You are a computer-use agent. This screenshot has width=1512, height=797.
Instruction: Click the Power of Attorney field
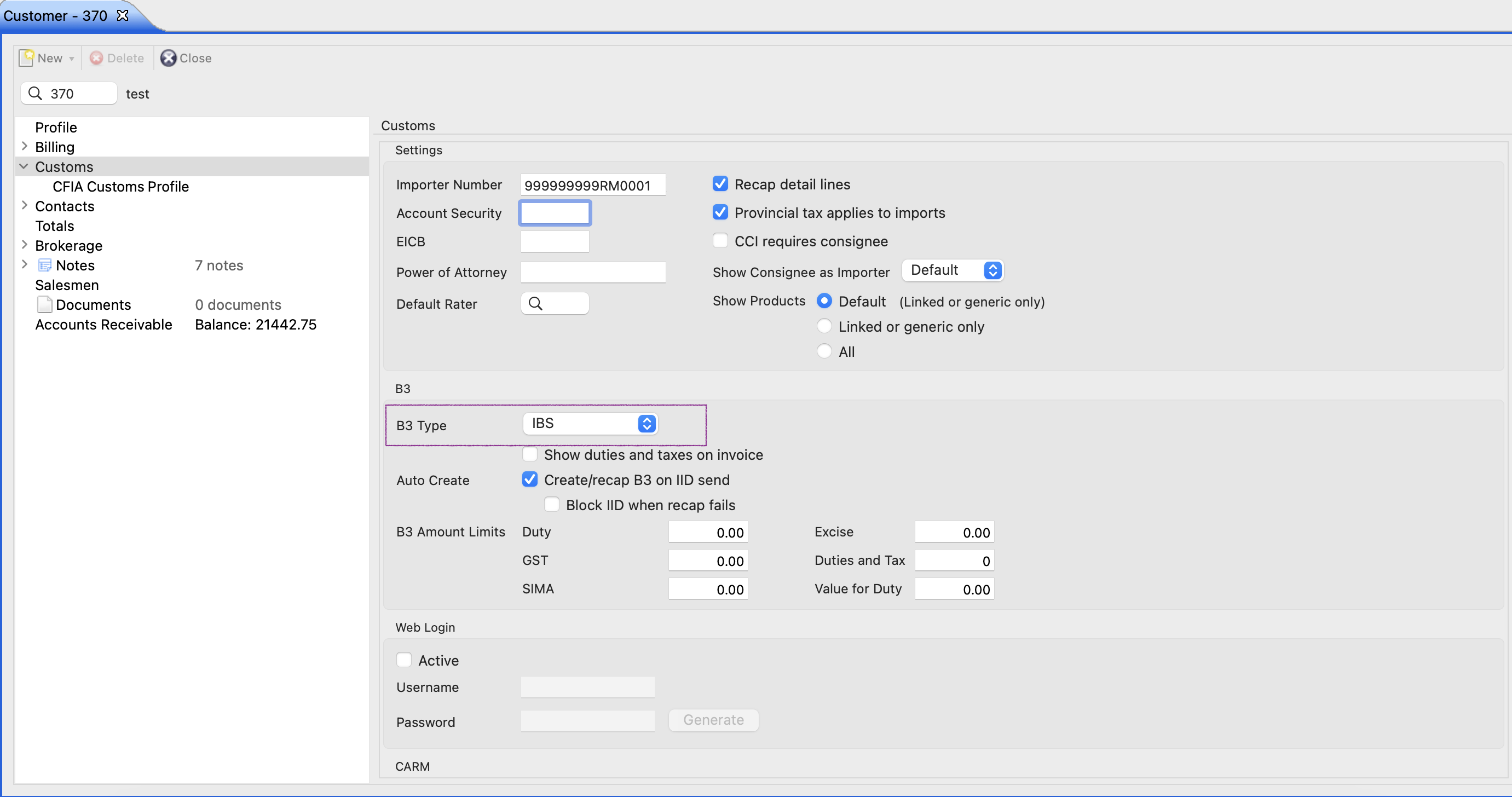[593, 272]
